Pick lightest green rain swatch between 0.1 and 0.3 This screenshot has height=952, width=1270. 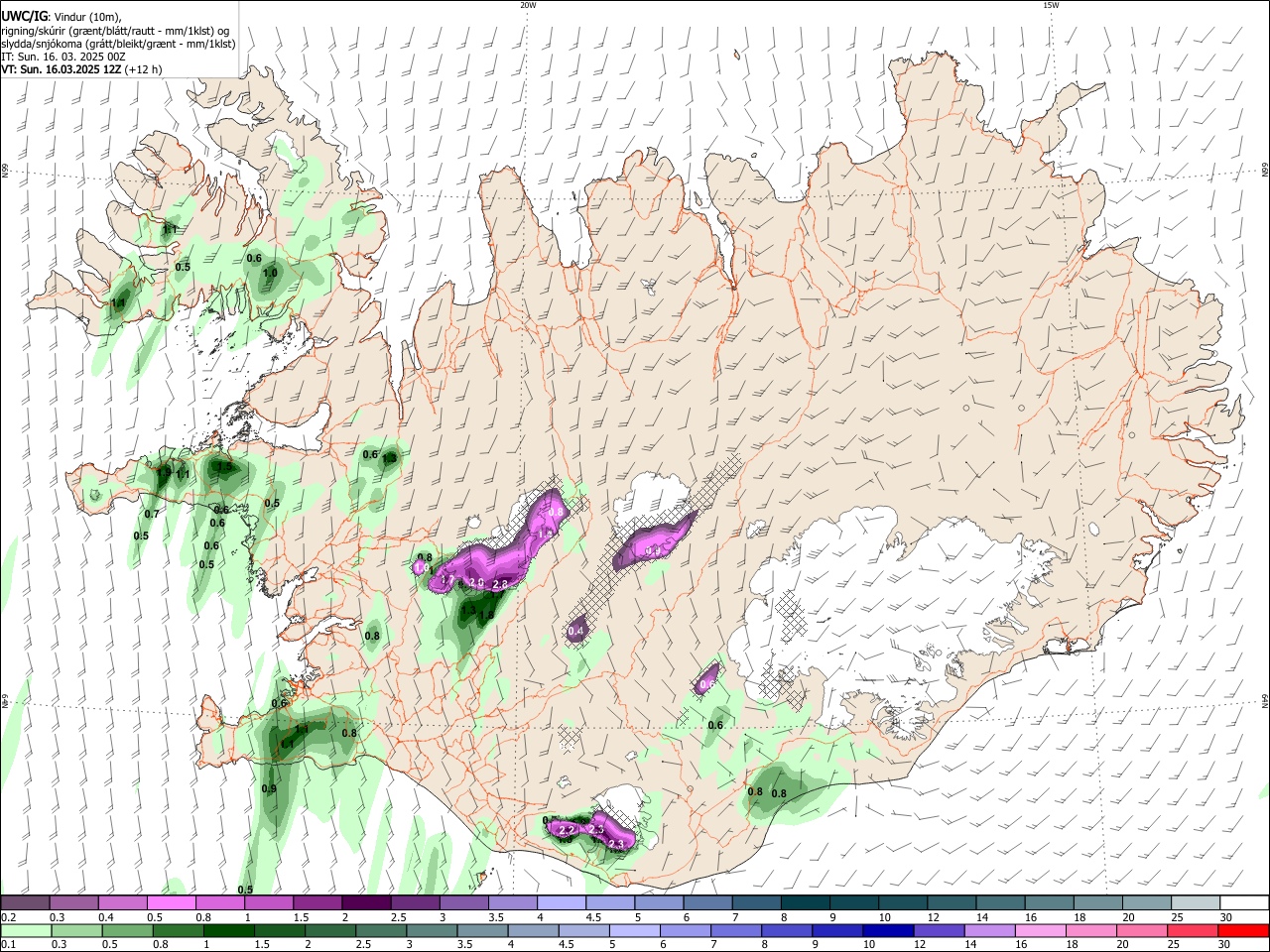[x=25, y=930]
